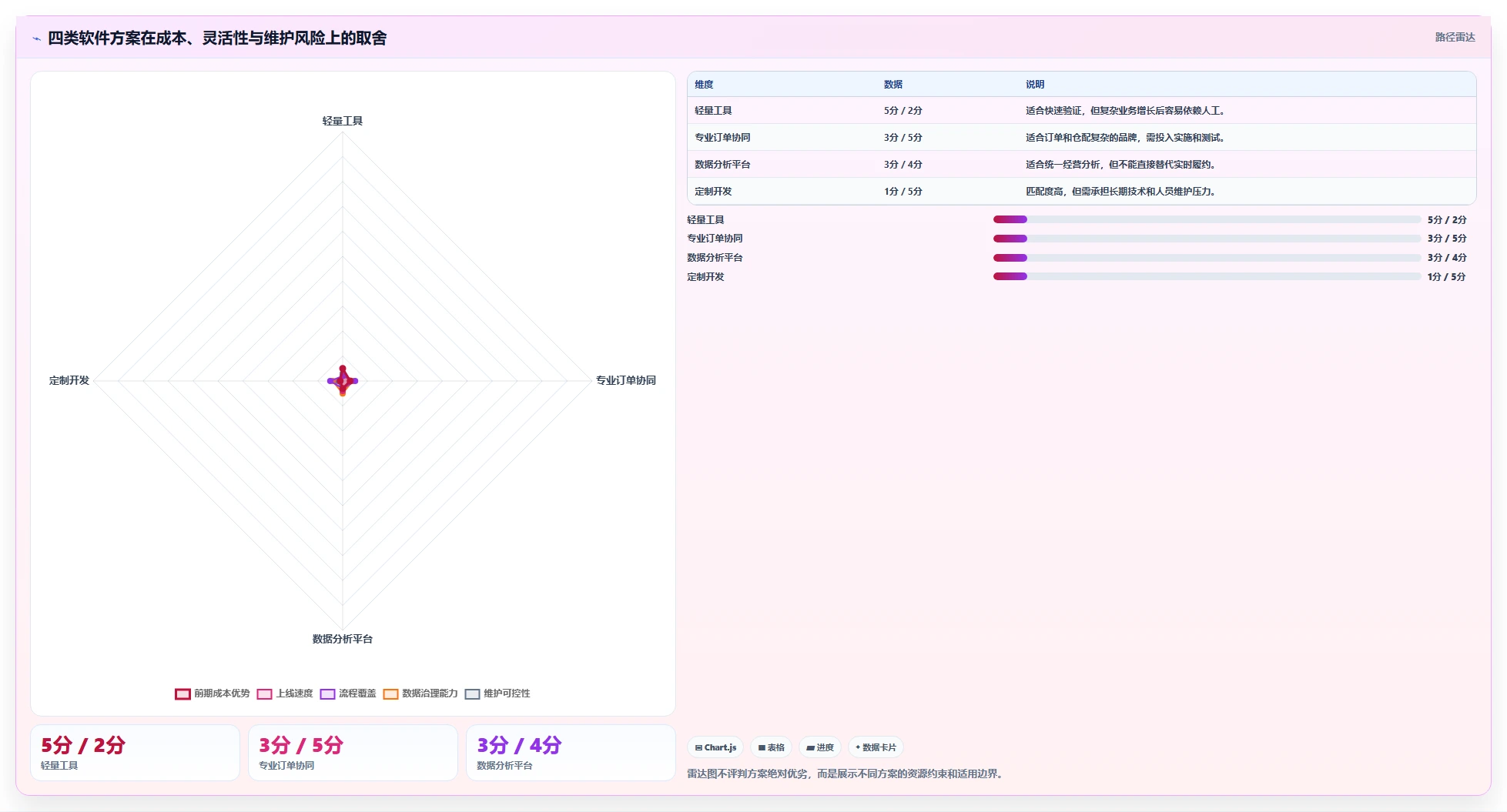Click 1分 / 5分 value beside progress bar

[x=1447, y=277]
